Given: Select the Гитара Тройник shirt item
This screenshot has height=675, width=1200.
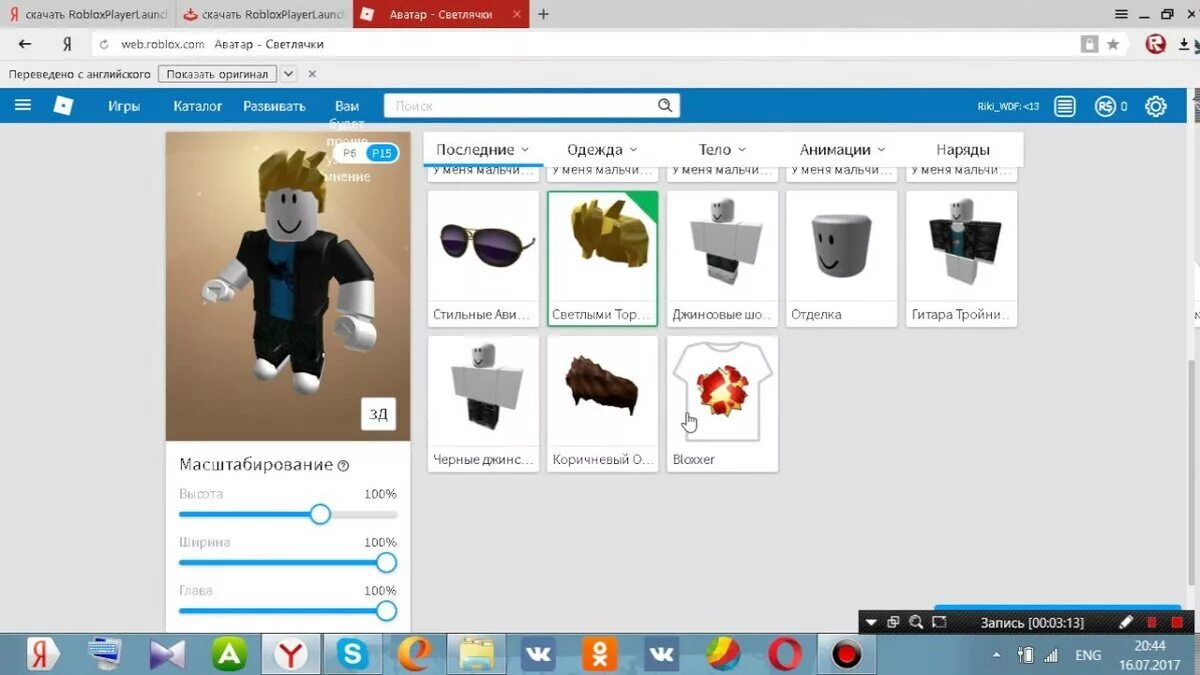Looking at the screenshot, I should point(961,258).
